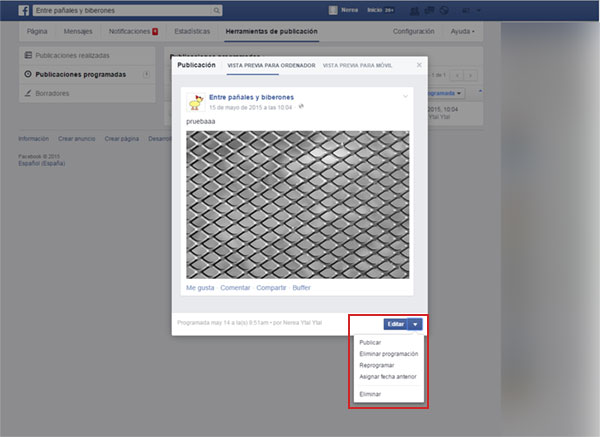Click the Editar button

click(x=396, y=324)
